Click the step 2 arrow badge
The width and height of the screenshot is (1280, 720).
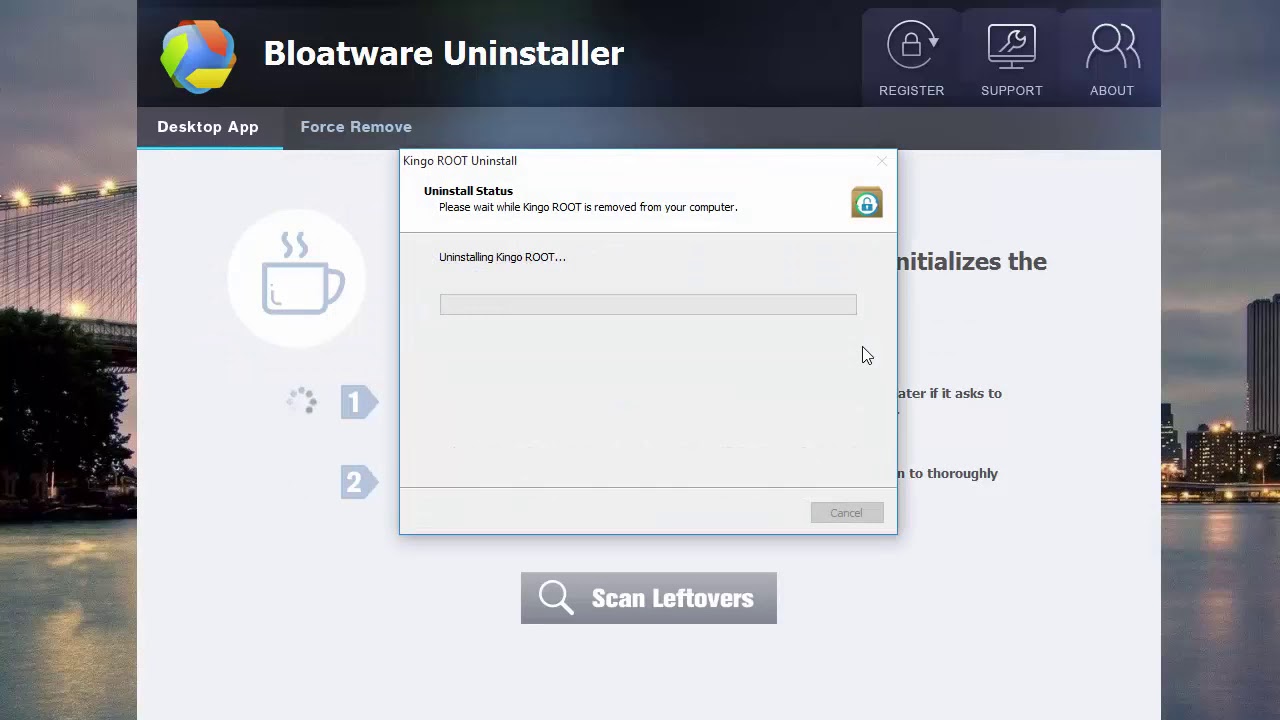(359, 482)
